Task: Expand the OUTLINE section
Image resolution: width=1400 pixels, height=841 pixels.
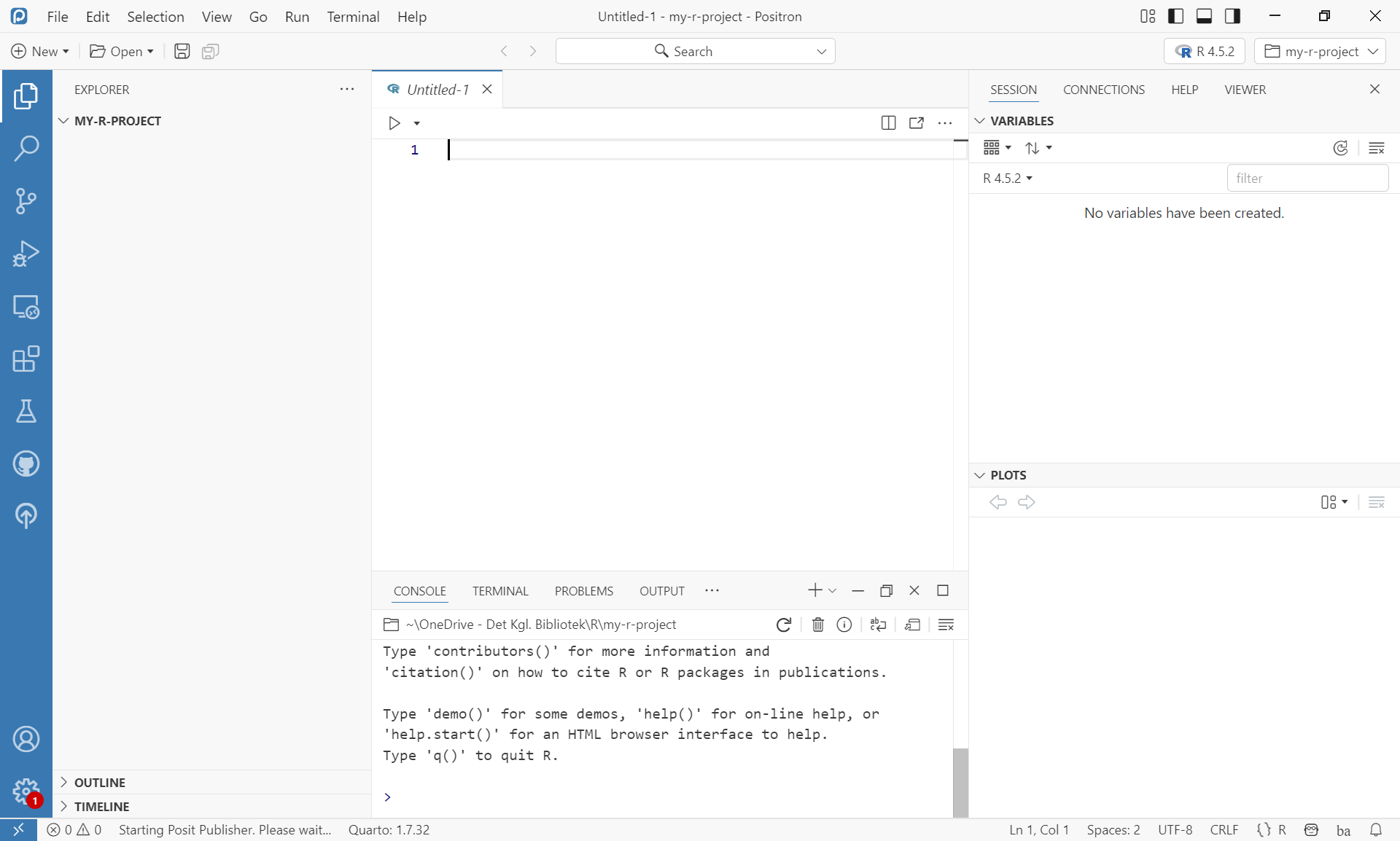Action: point(100,782)
